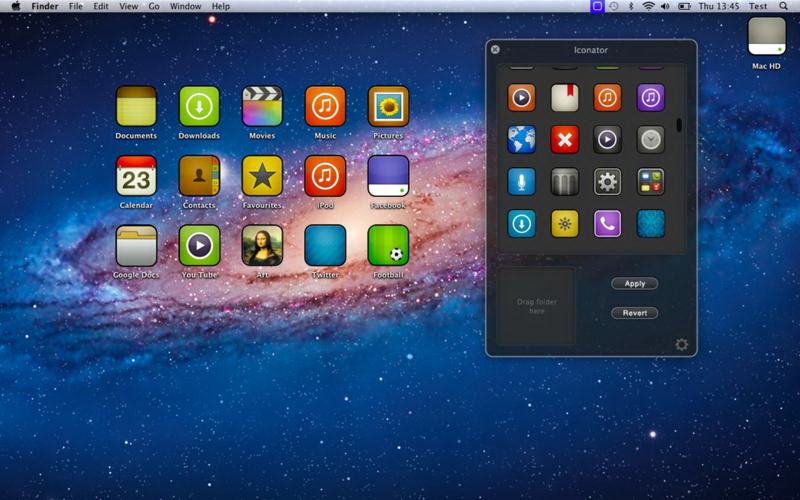Select the purple phone icon
Screen dimensions: 800x500
click(608, 223)
